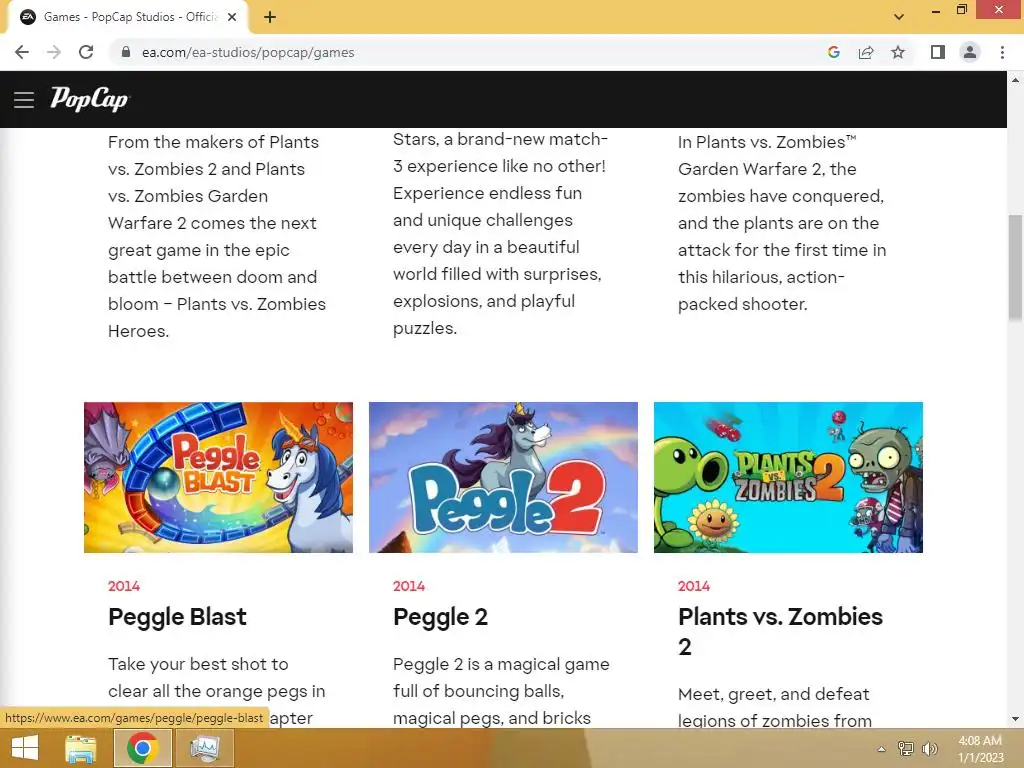Screen dimensions: 1024x768
Task: Bookmark this page with star icon
Action: [x=898, y=52]
